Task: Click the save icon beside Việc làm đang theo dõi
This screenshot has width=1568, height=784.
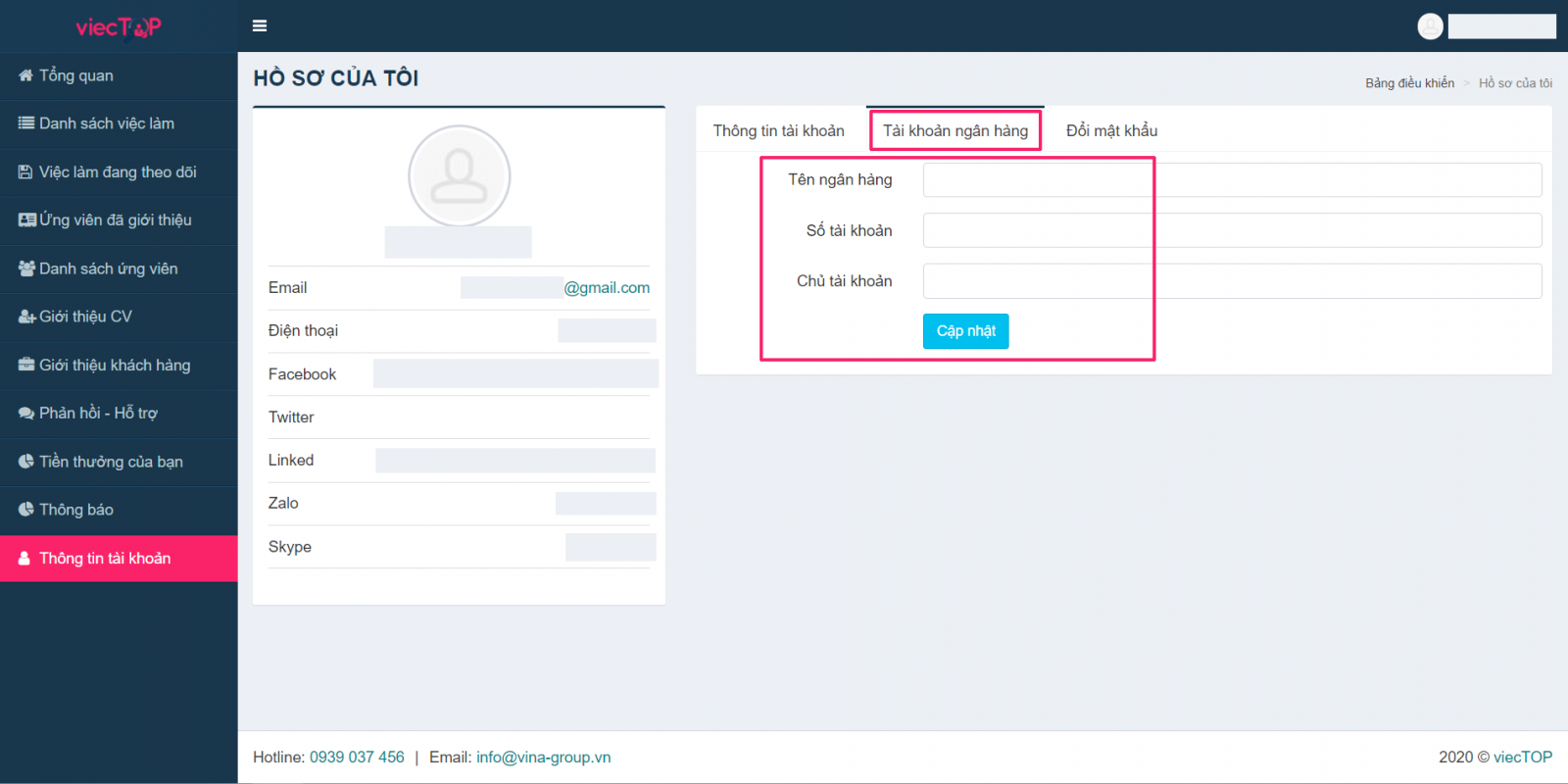Action: [26, 172]
